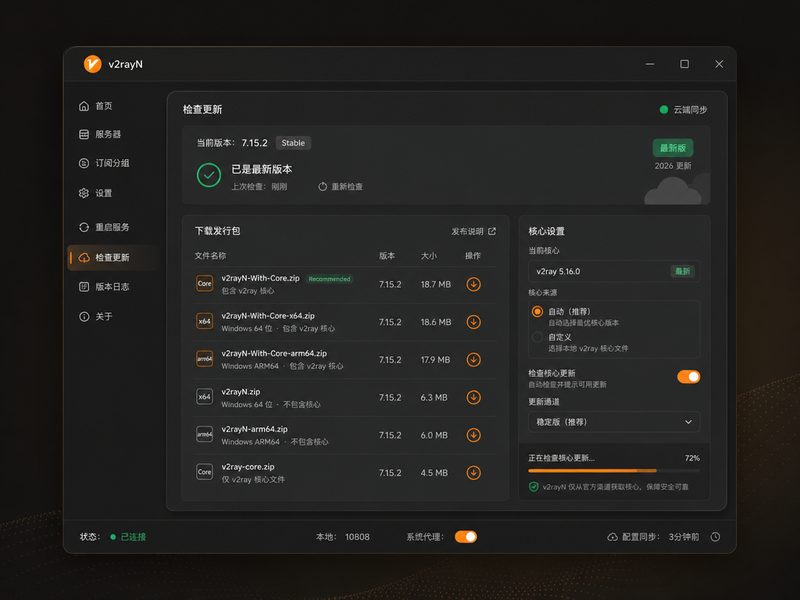Image resolution: width=800 pixels, height=600 pixels.
Task: Click x64 icon of v2rayN-With-Core-x64.zip row
Action: 205,321
